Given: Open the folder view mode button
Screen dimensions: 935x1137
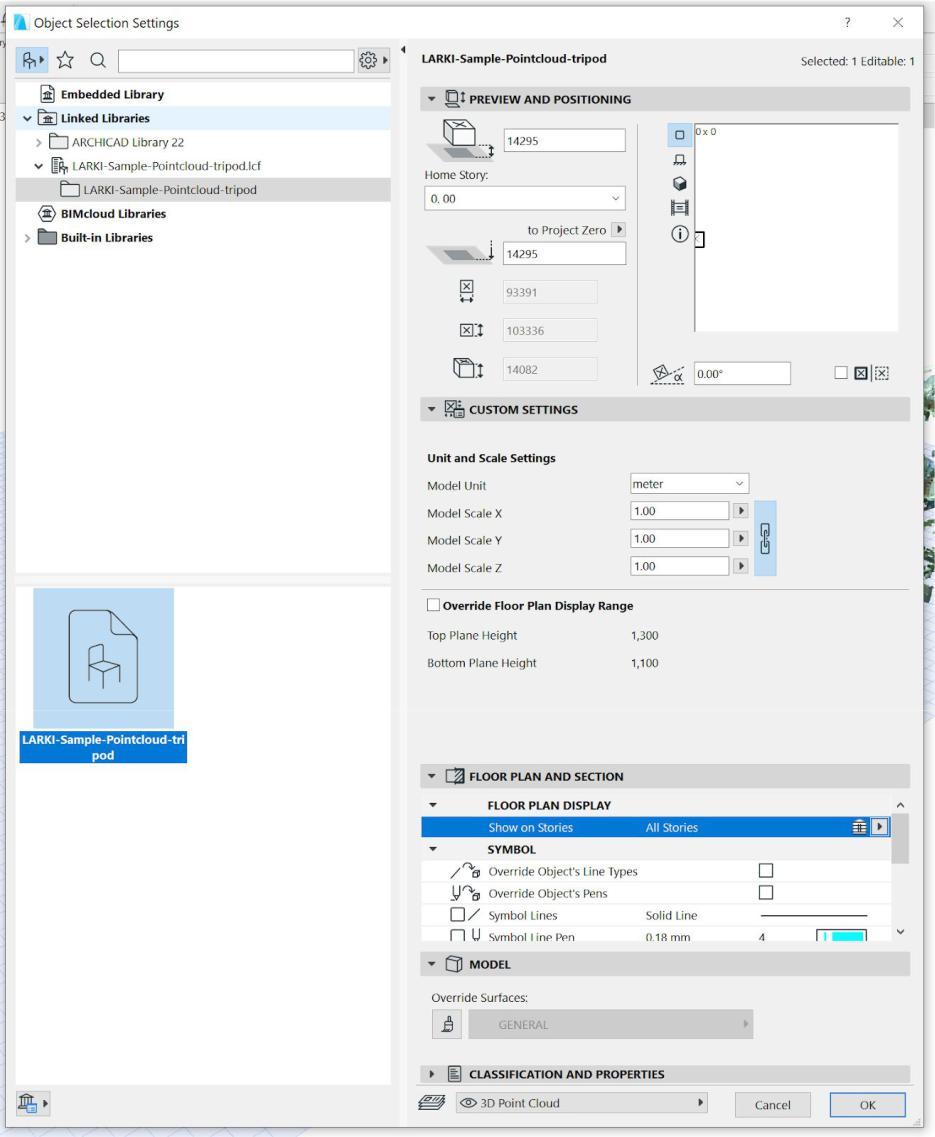Looking at the screenshot, I should click(32, 60).
